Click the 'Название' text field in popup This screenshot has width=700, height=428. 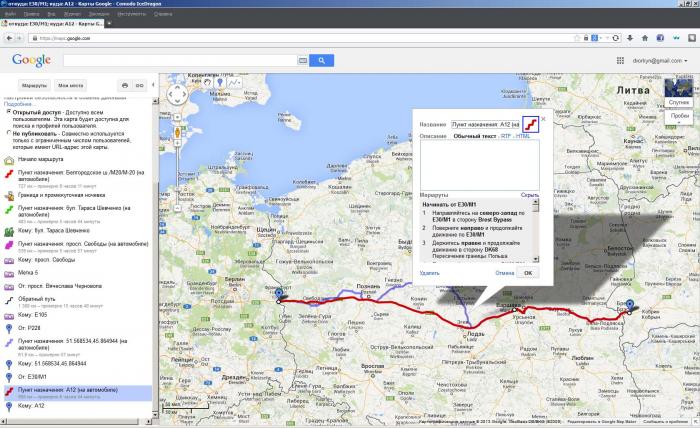(484, 123)
